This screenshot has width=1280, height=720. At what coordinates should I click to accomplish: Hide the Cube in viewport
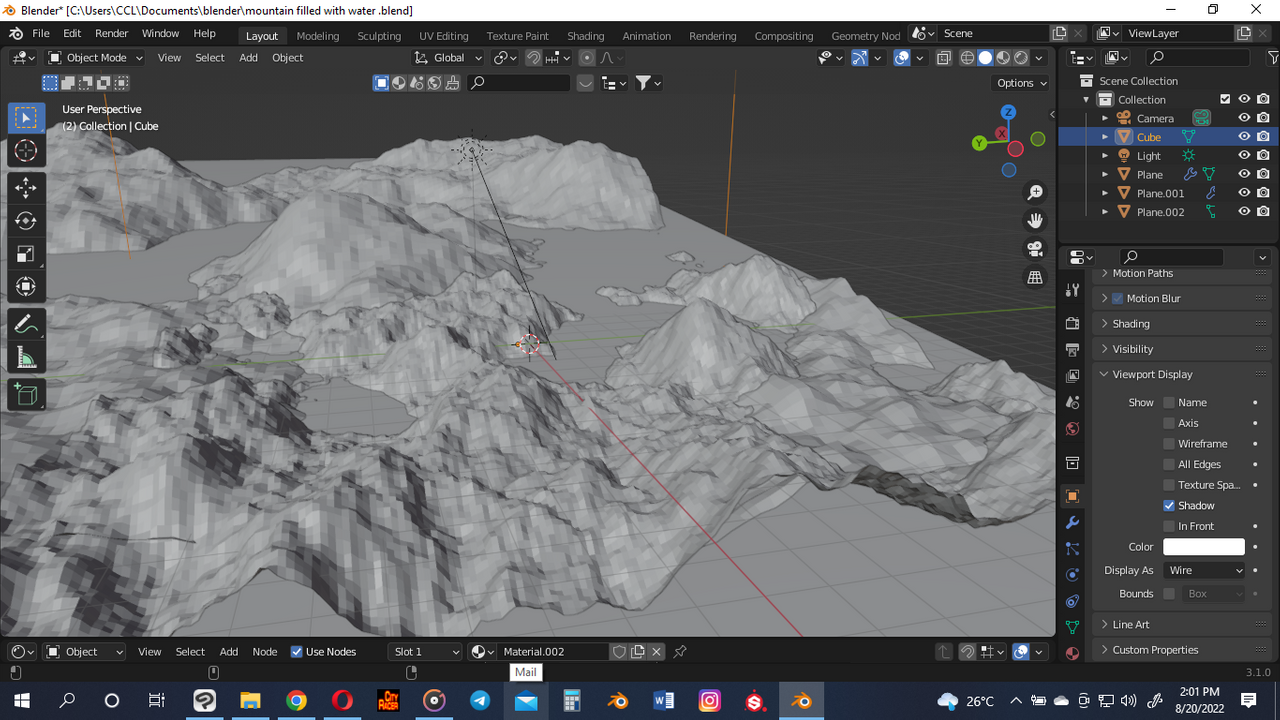(1244, 137)
